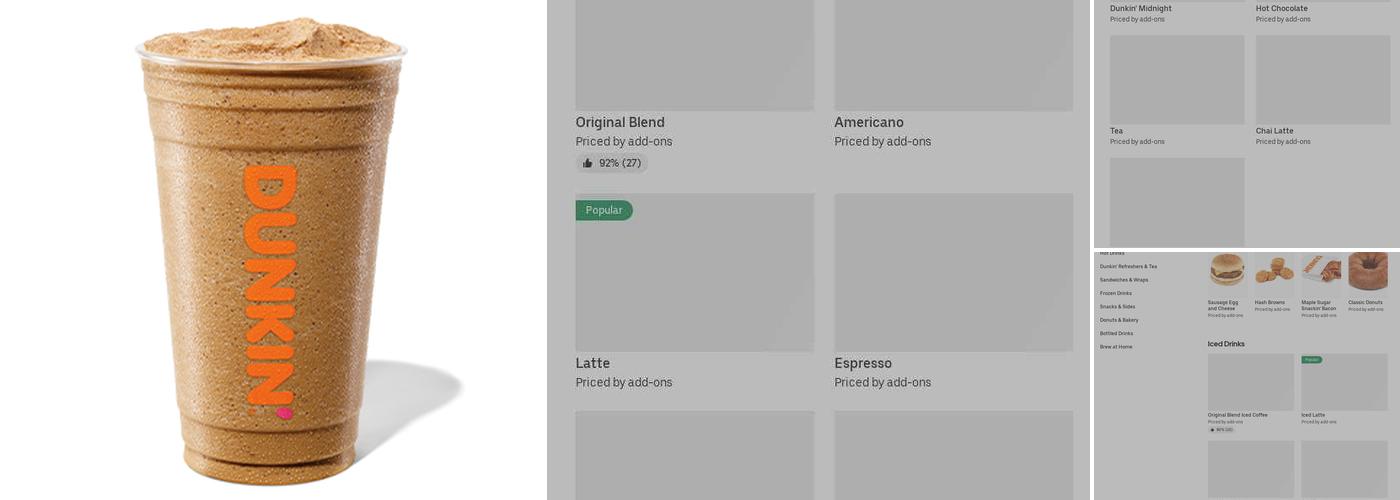
Task: Click the Classic Donuts picture
Action: [1367, 271]
